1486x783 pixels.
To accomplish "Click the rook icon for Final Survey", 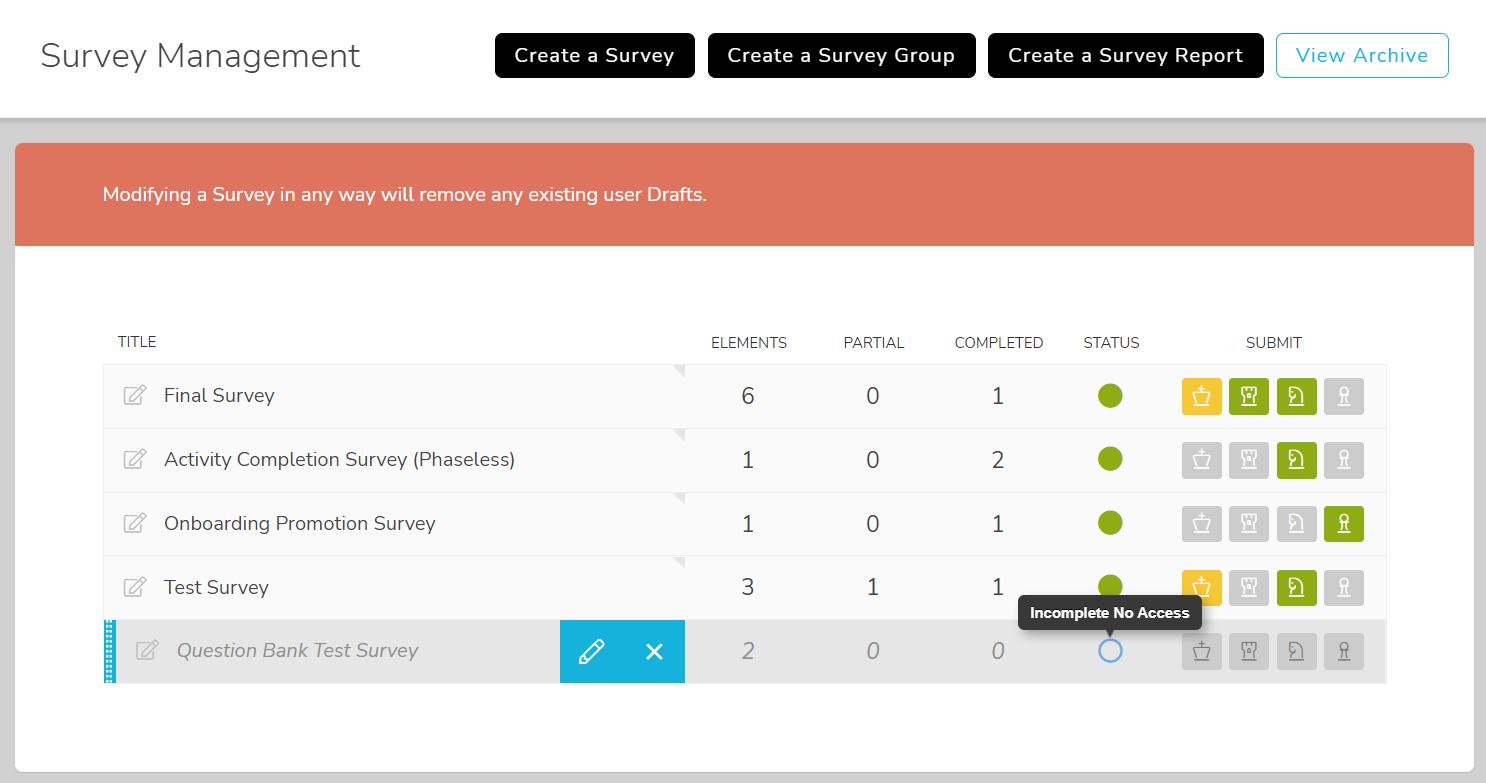I will 1249,396.
